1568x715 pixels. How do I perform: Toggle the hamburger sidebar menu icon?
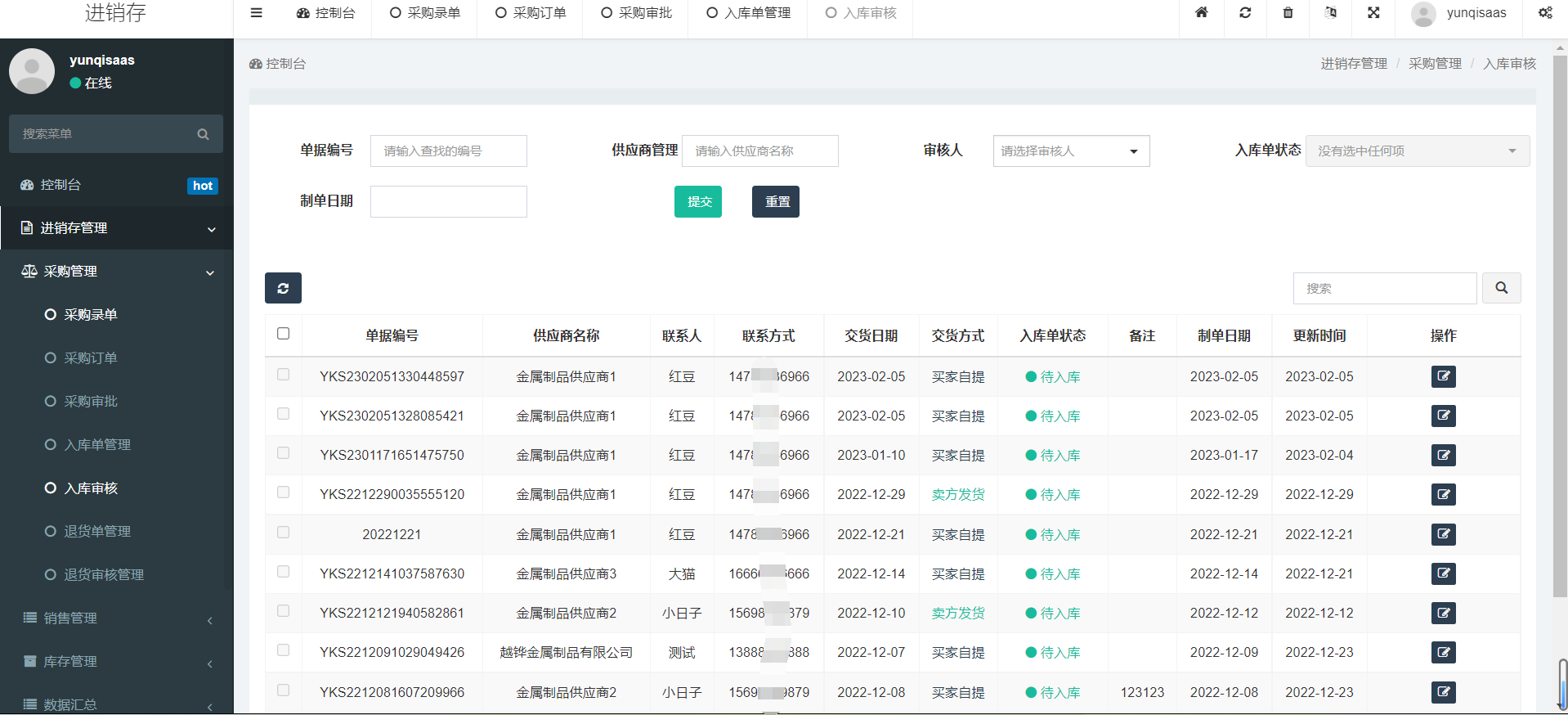[x=256, y=13]
